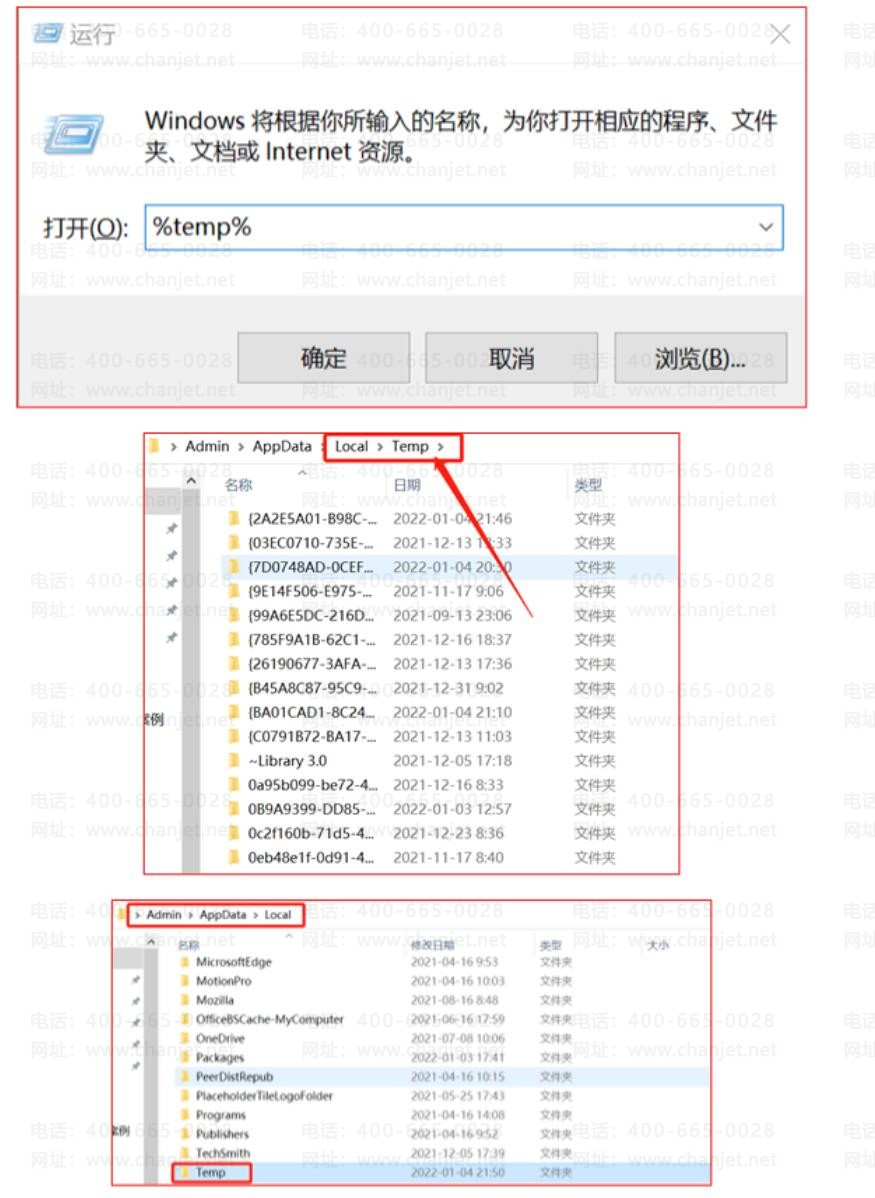Click folder icon of 0a95b099-be72-4...
The height and width of the screenshot is (1198, 875).
click(235, 785)
